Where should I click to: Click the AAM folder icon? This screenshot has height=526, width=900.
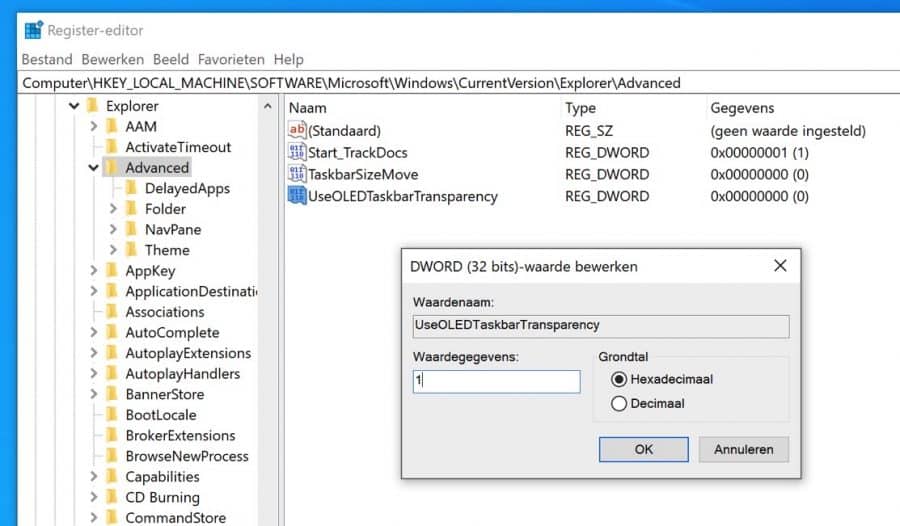click(x=112, y=126)
